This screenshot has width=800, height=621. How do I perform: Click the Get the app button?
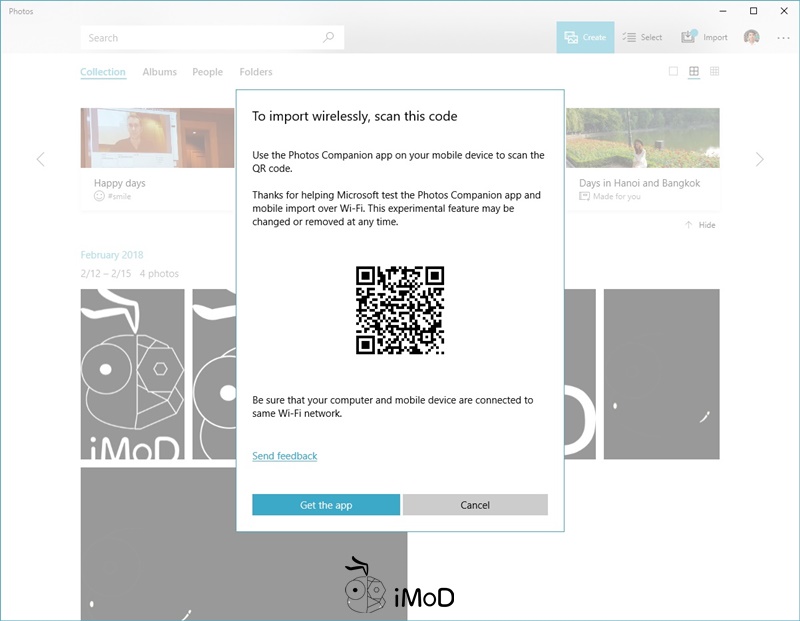(326, 505)
